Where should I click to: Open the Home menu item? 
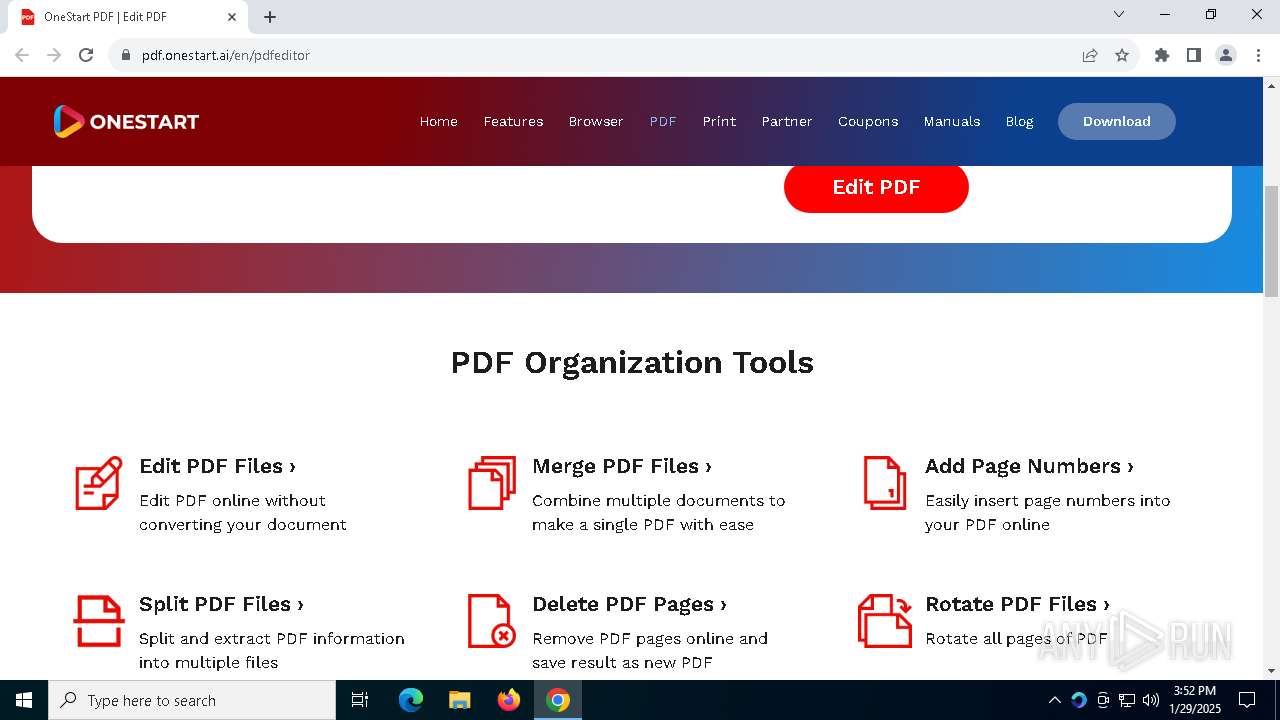coord(439,121)
